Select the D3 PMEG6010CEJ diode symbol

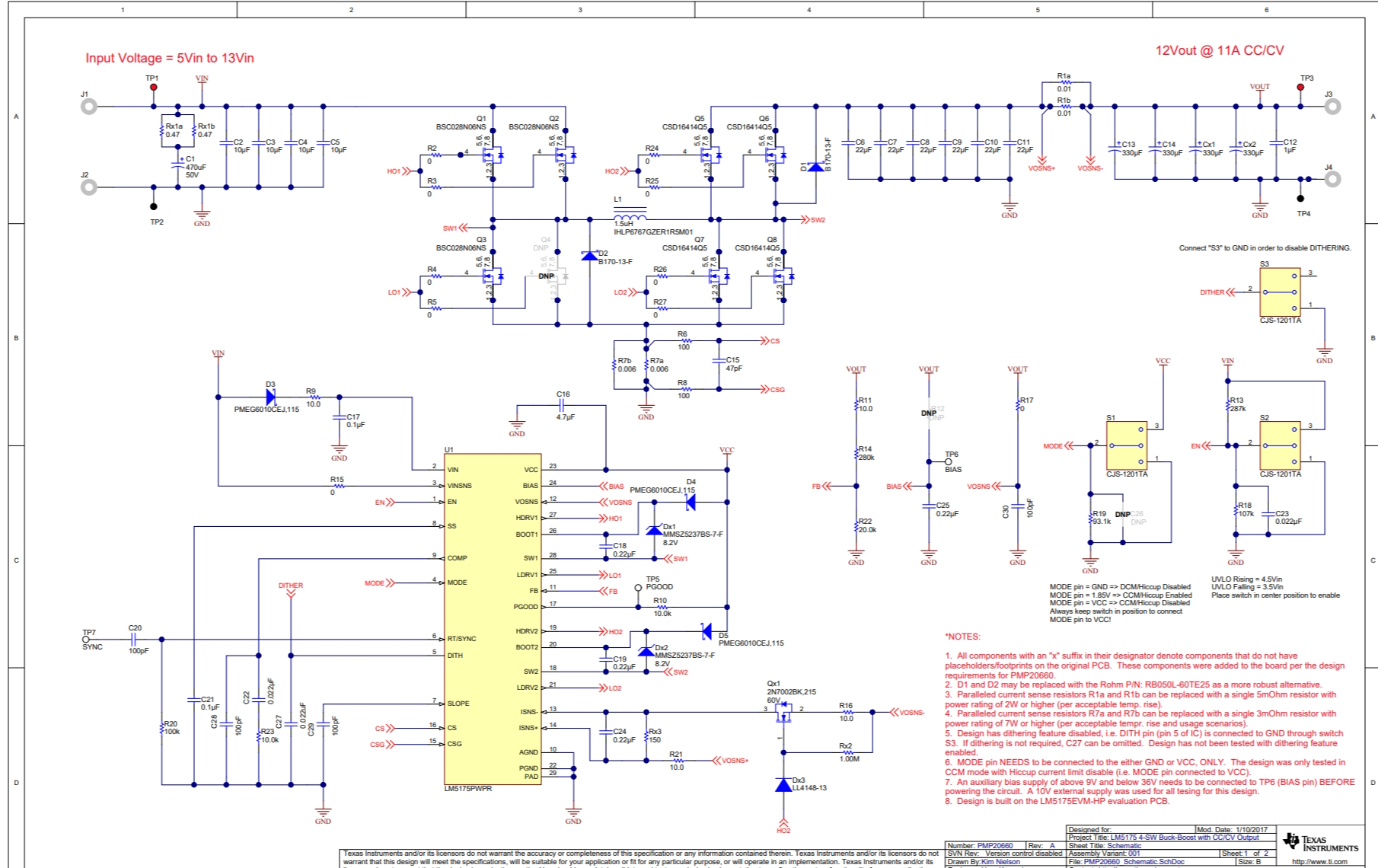(x=270, y=397)
